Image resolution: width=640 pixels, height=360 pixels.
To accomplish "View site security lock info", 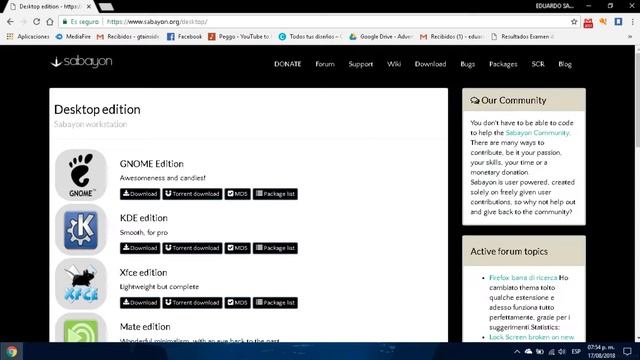I will [80, 22].
